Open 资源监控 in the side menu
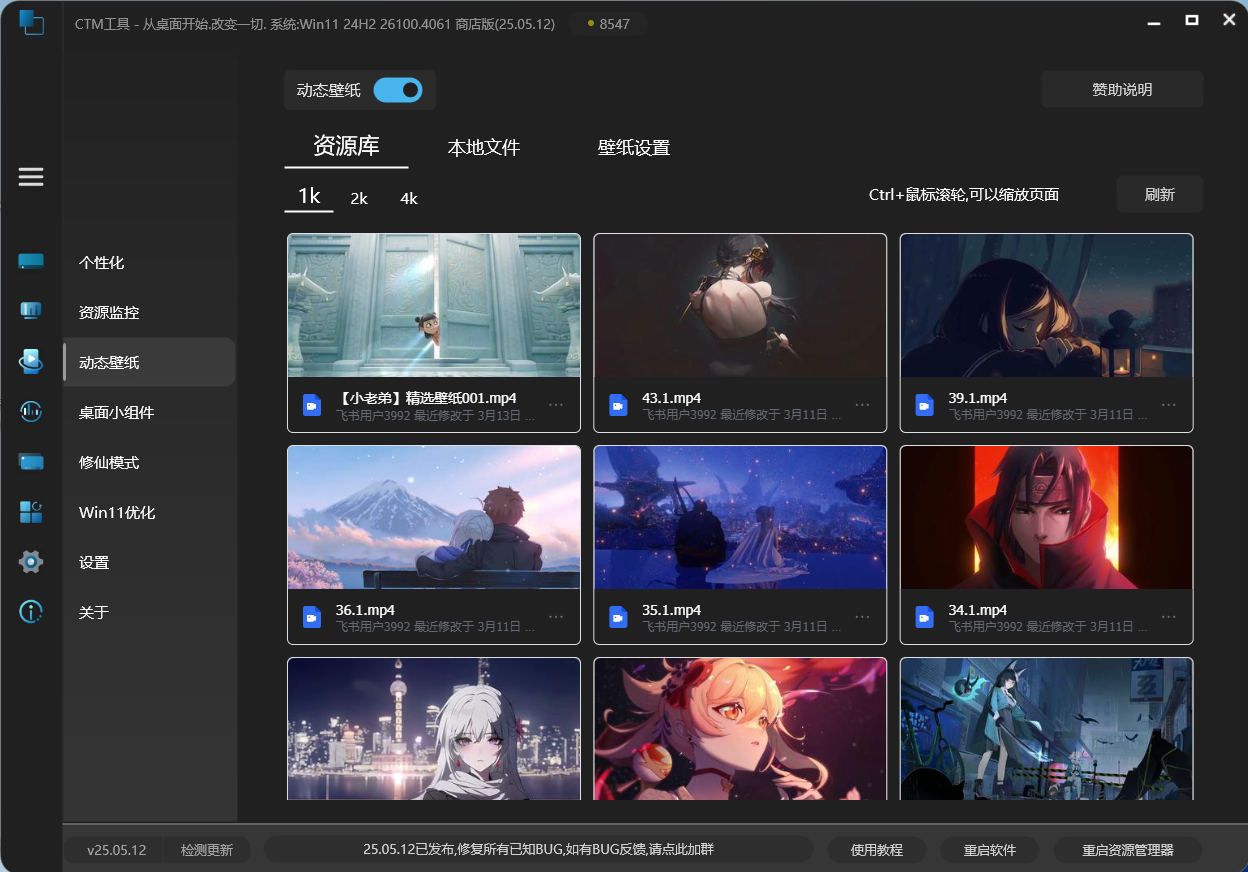Viewport: 1248px width, 872px height. tap(149, 312)
